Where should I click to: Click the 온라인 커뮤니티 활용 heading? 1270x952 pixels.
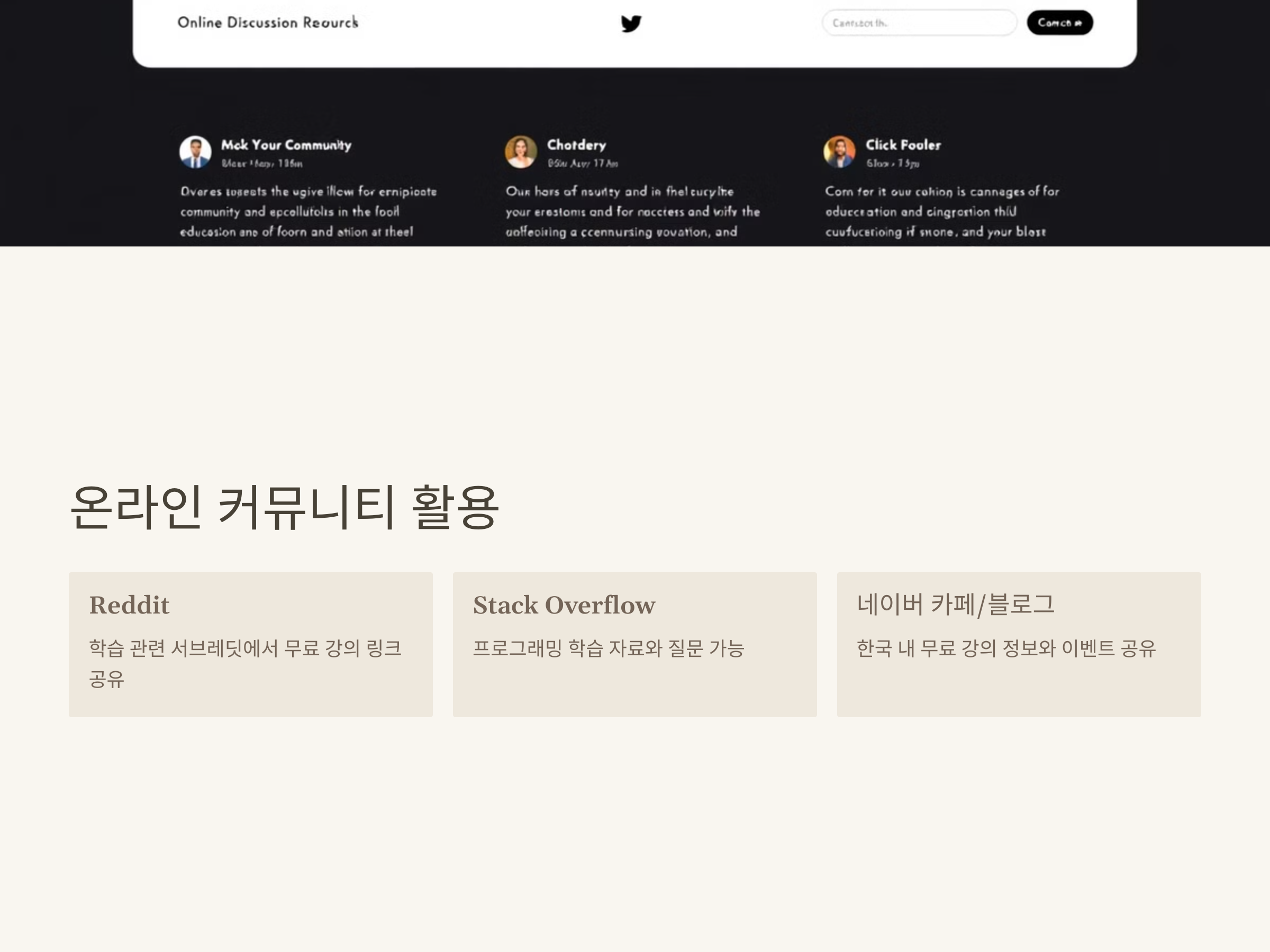pyautogui.click(x=284, y=507)
